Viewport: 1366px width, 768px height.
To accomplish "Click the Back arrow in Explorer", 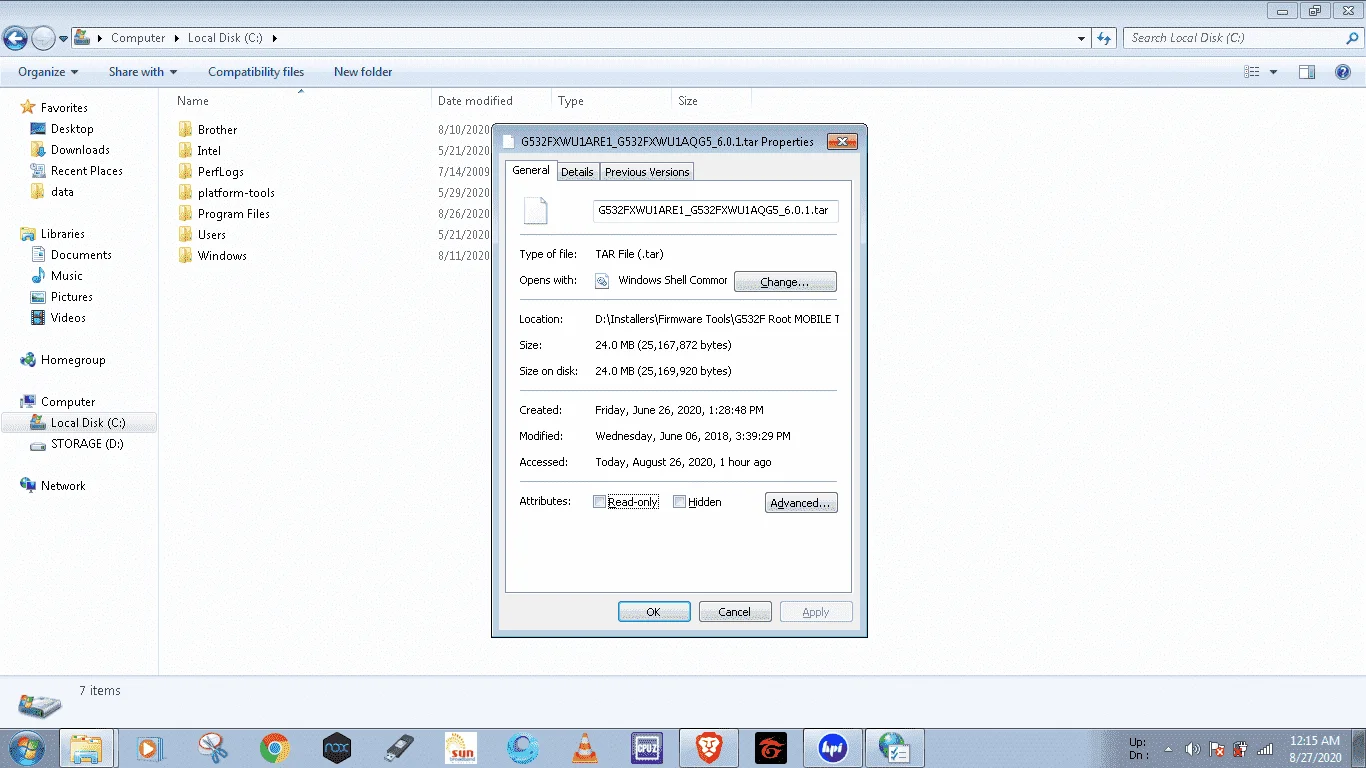I will click(x=15, y=39).
